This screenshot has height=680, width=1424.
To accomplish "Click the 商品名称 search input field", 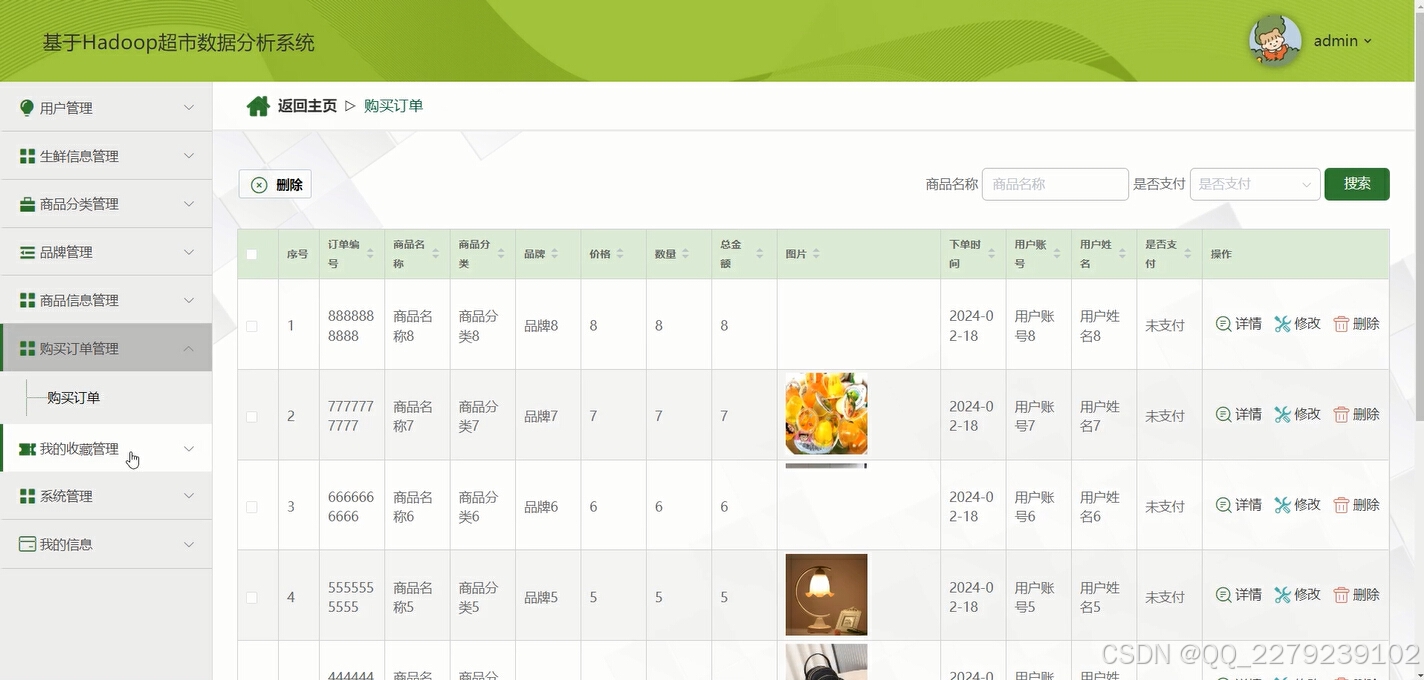I will 1055,184.
